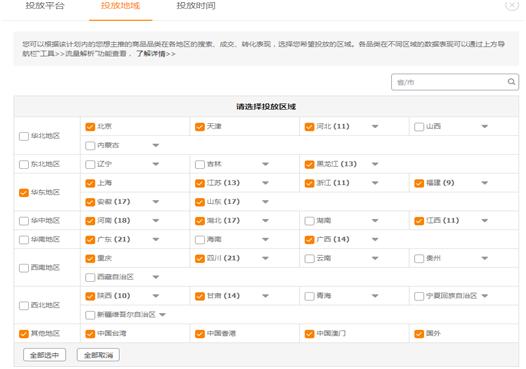Check the 海南 checkbox
Image resolution: width=526 pixels, height=369 pixels.
(200, 240)
